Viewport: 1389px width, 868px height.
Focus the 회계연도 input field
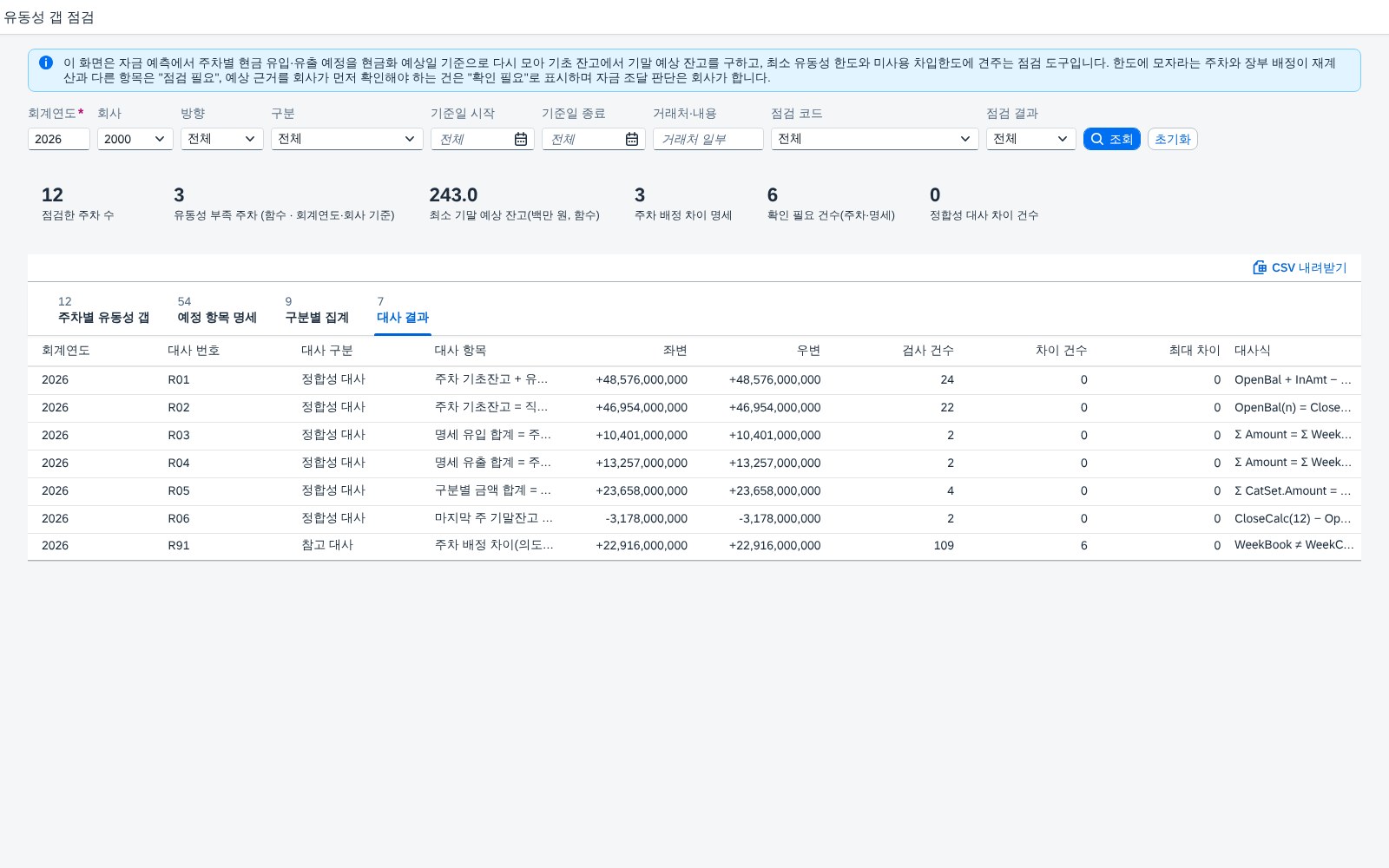[x=59, y=139]
